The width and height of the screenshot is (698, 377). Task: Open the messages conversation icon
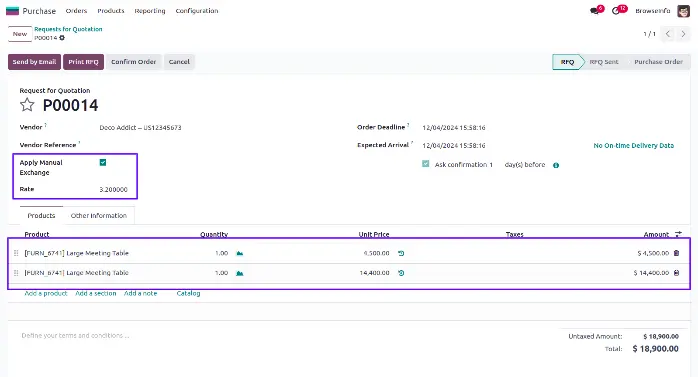point(595,11)
